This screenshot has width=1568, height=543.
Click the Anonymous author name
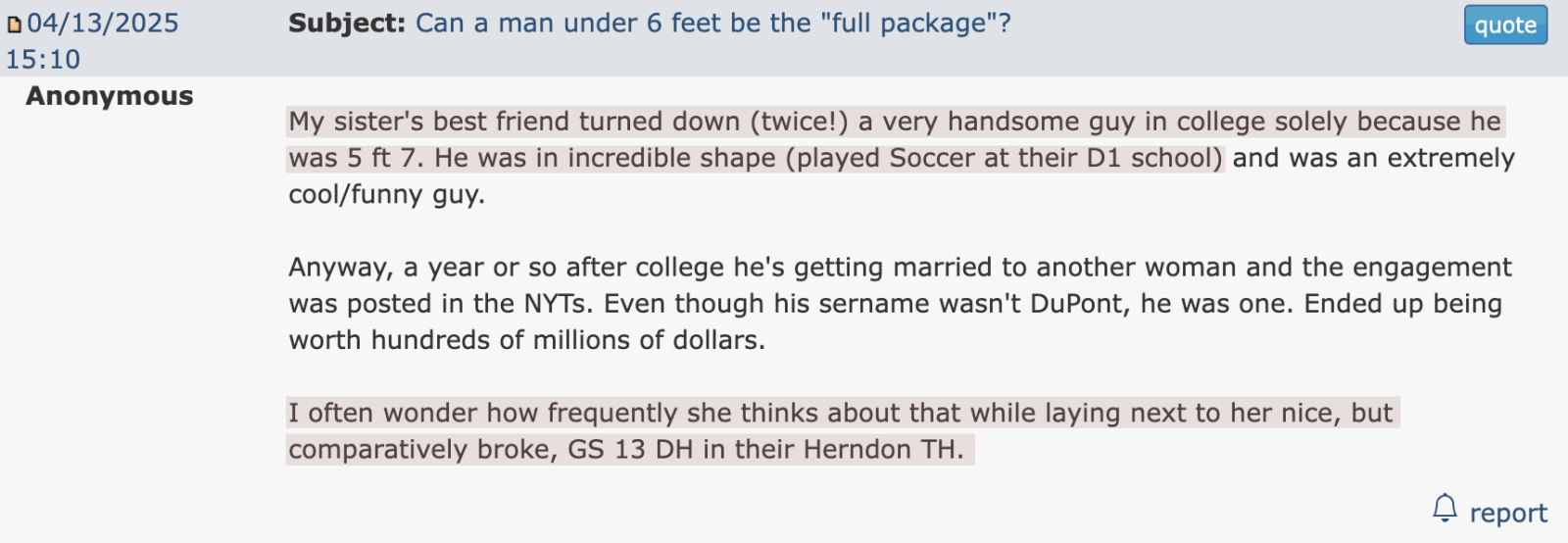[x=110, y=96]
